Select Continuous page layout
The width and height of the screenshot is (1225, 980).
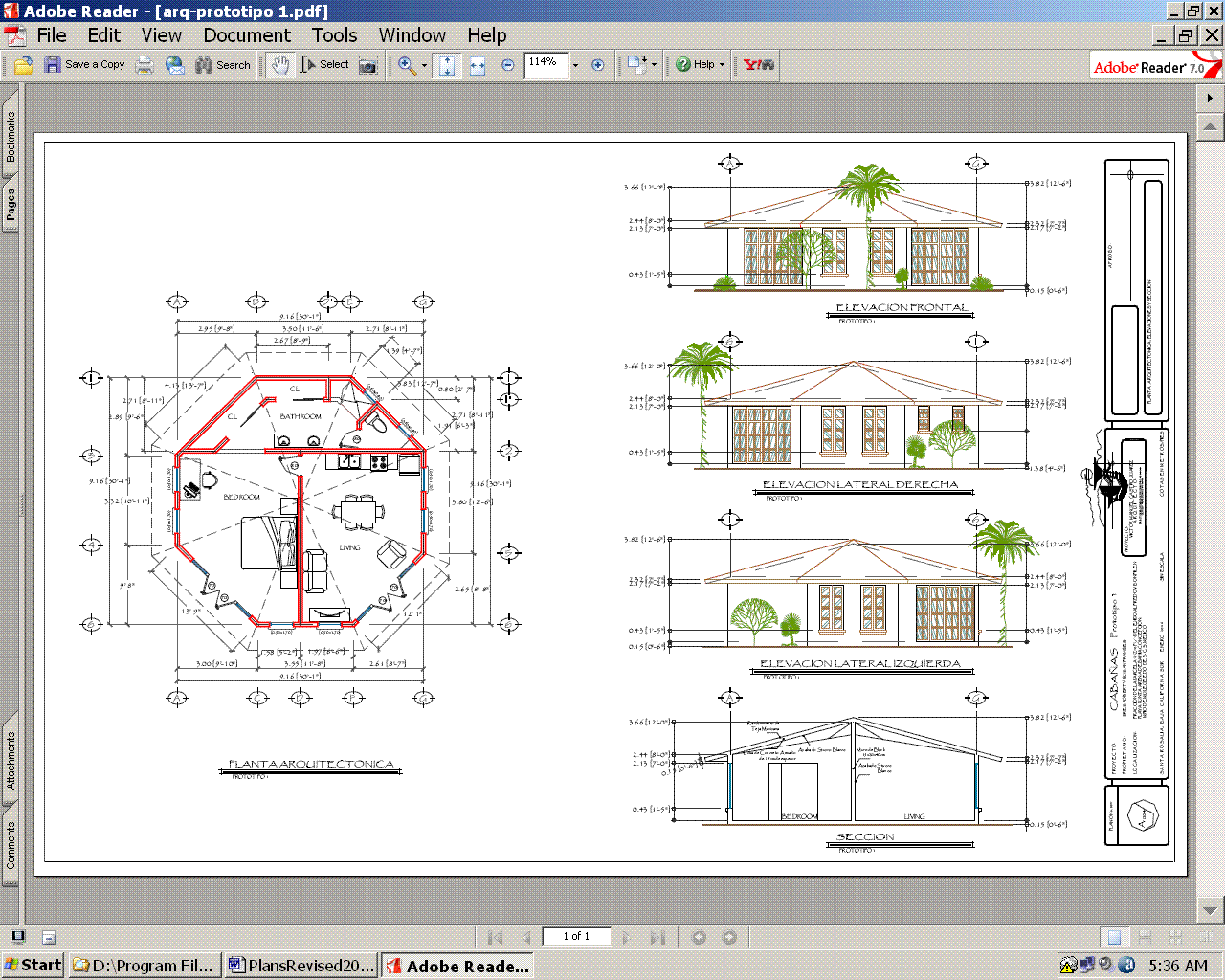tap(1145, 937)
